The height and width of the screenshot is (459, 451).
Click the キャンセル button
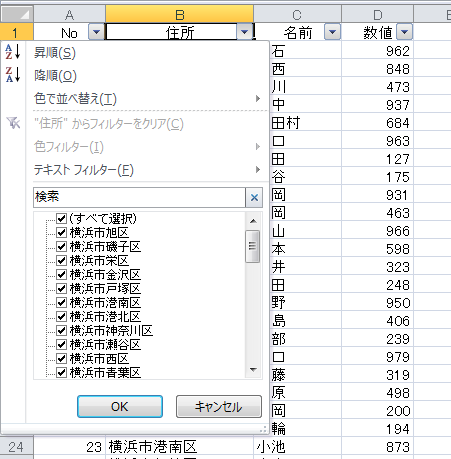(219, 407)
